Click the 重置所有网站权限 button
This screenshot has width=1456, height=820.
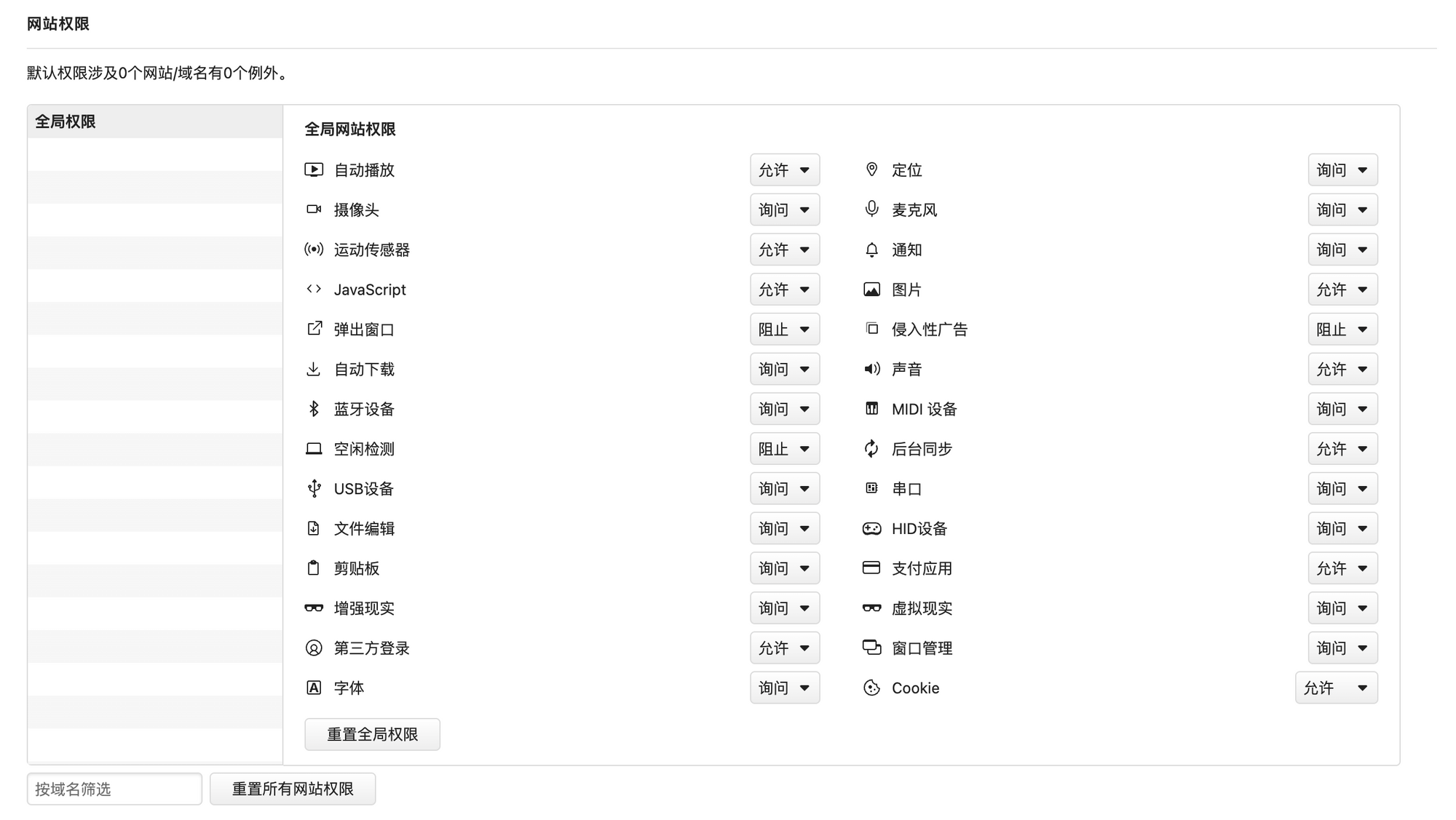pyautogui.click(x=293, y=789)
